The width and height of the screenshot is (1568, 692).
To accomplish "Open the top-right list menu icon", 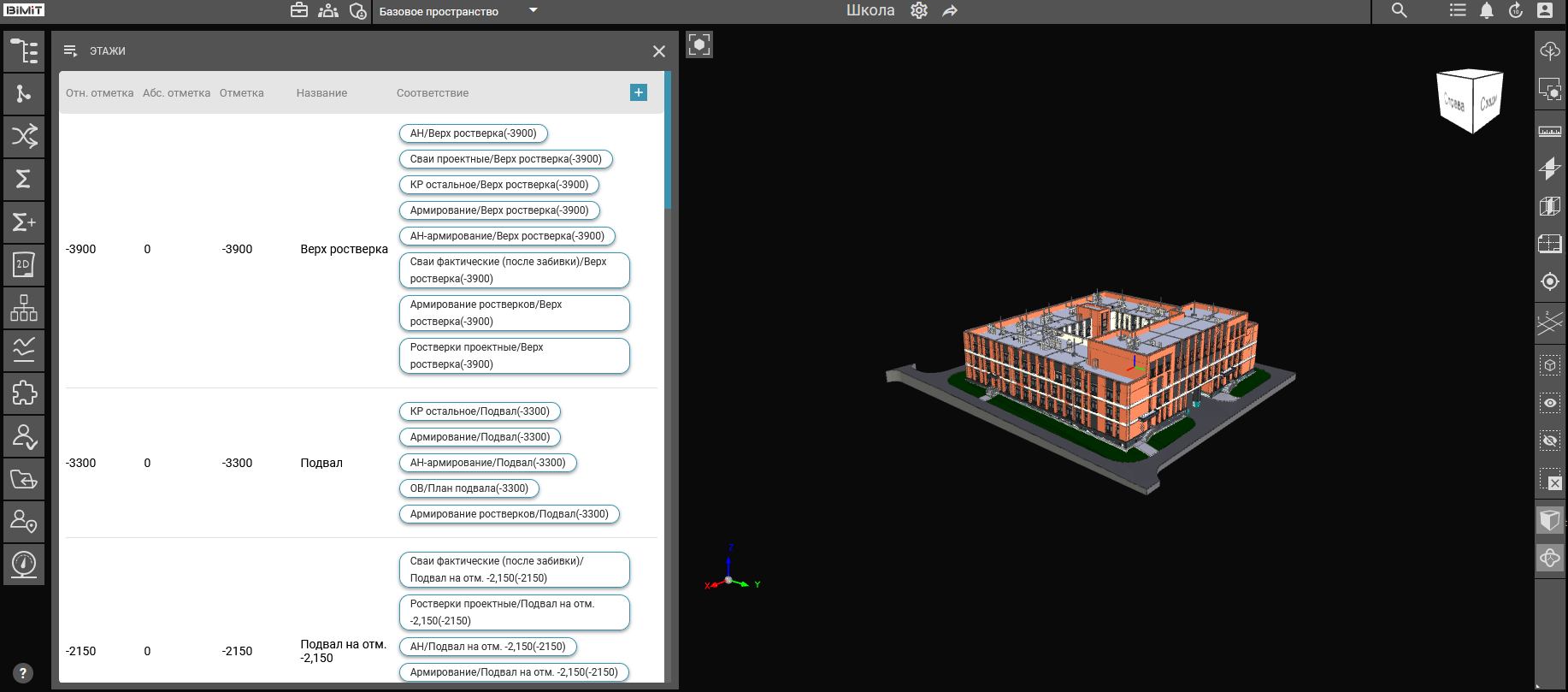I will [x=1458, y=11].
